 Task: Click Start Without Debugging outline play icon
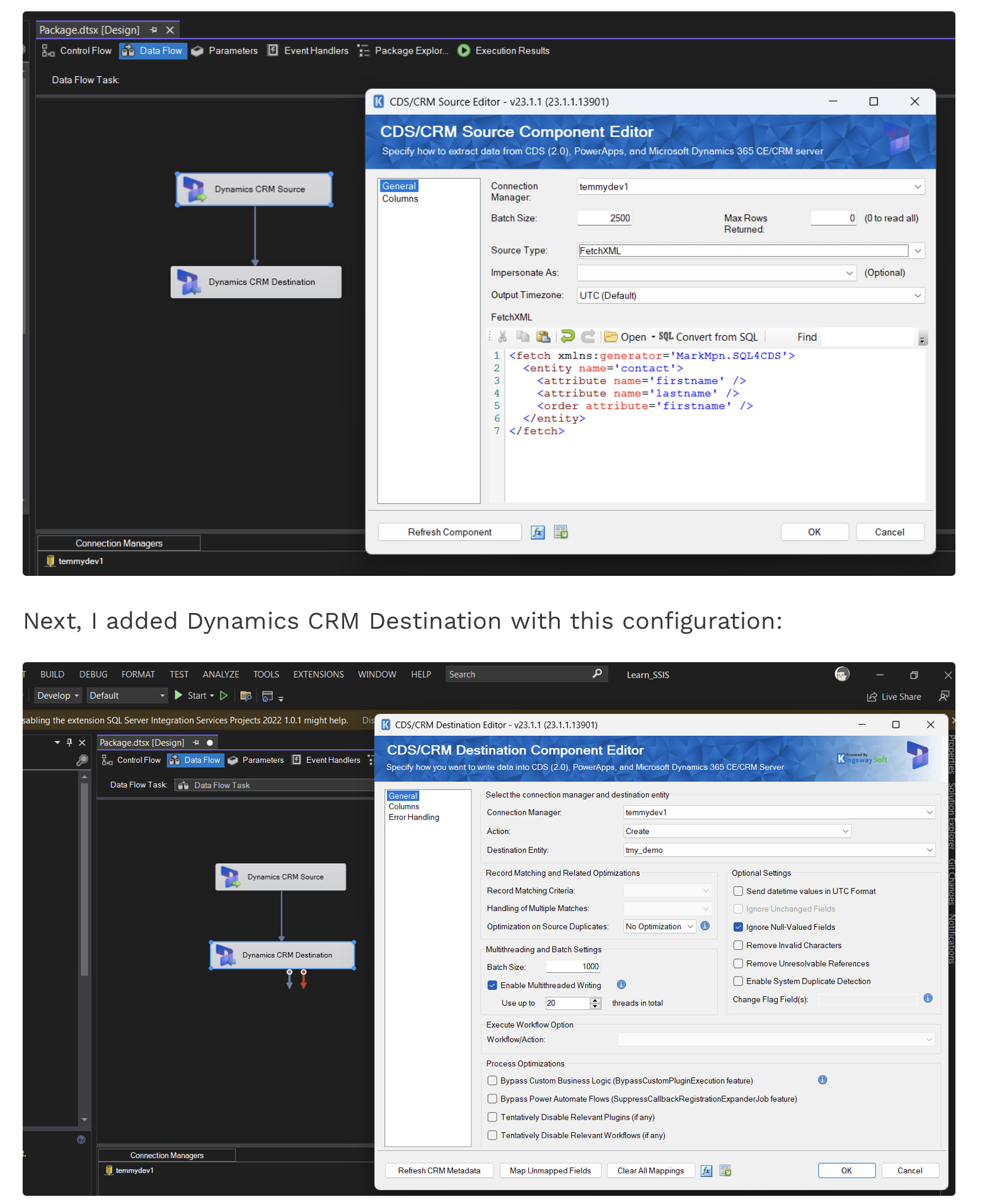pyautogui.click(x=224, y=696)
